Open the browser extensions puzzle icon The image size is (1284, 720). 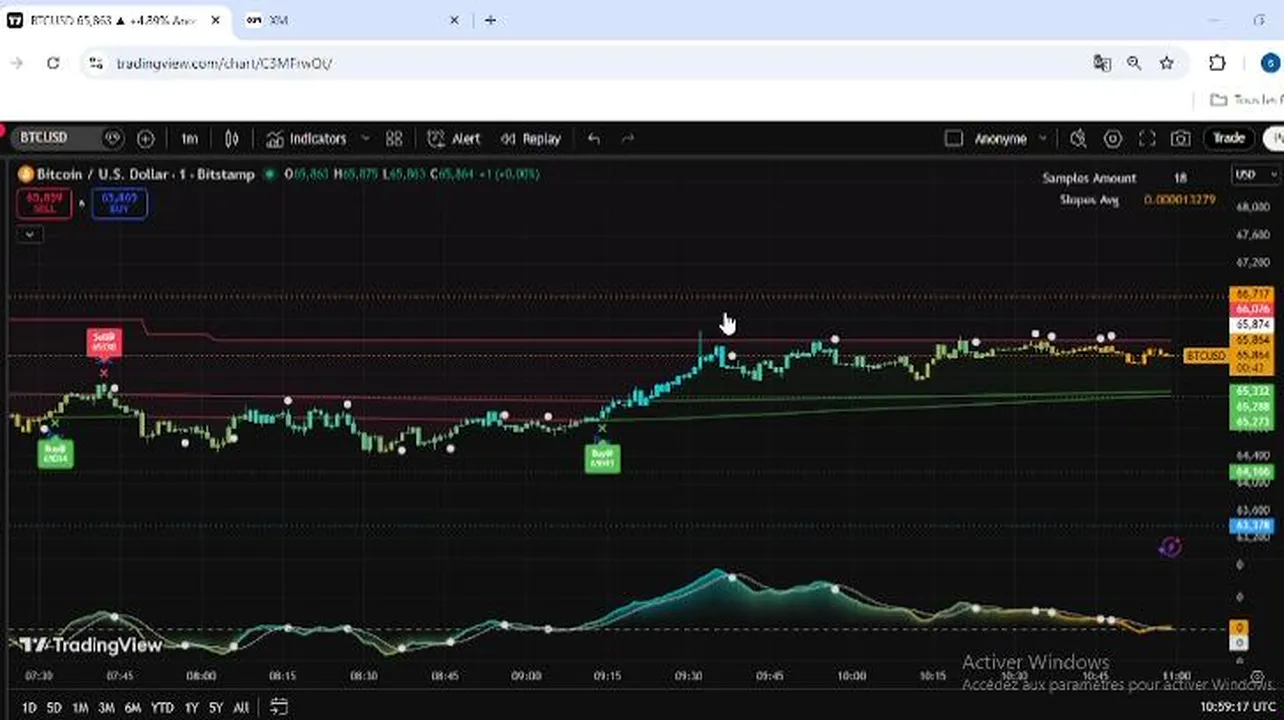1217,63
